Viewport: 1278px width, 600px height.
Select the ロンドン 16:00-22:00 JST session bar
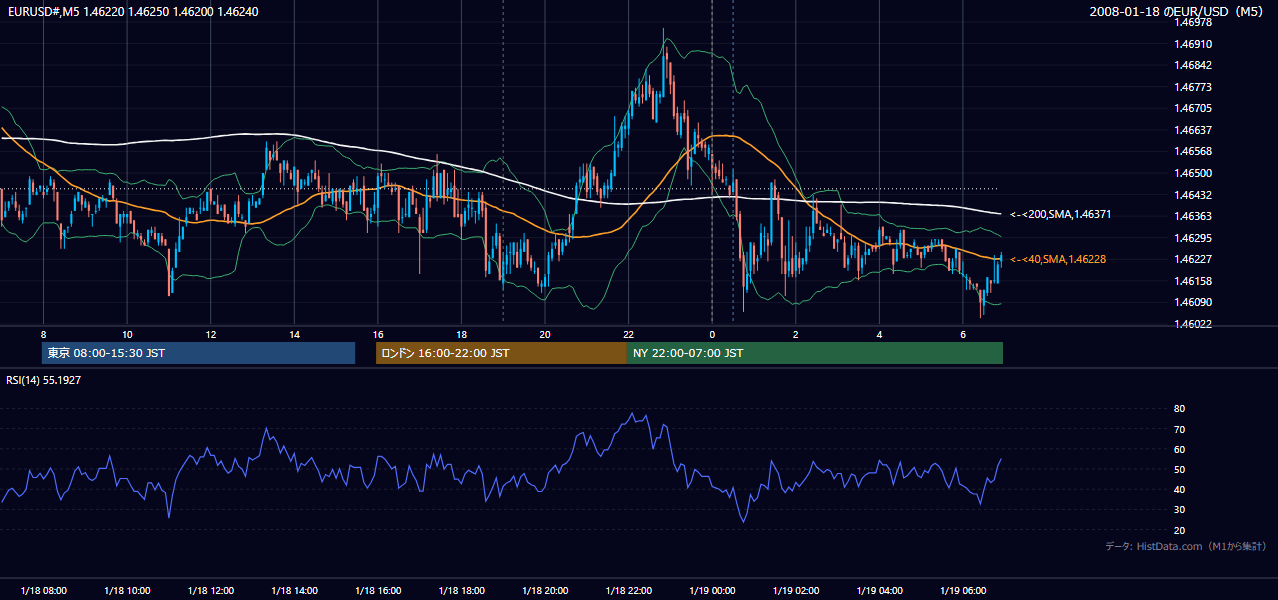pyautogui.click(x=501, y=353)
